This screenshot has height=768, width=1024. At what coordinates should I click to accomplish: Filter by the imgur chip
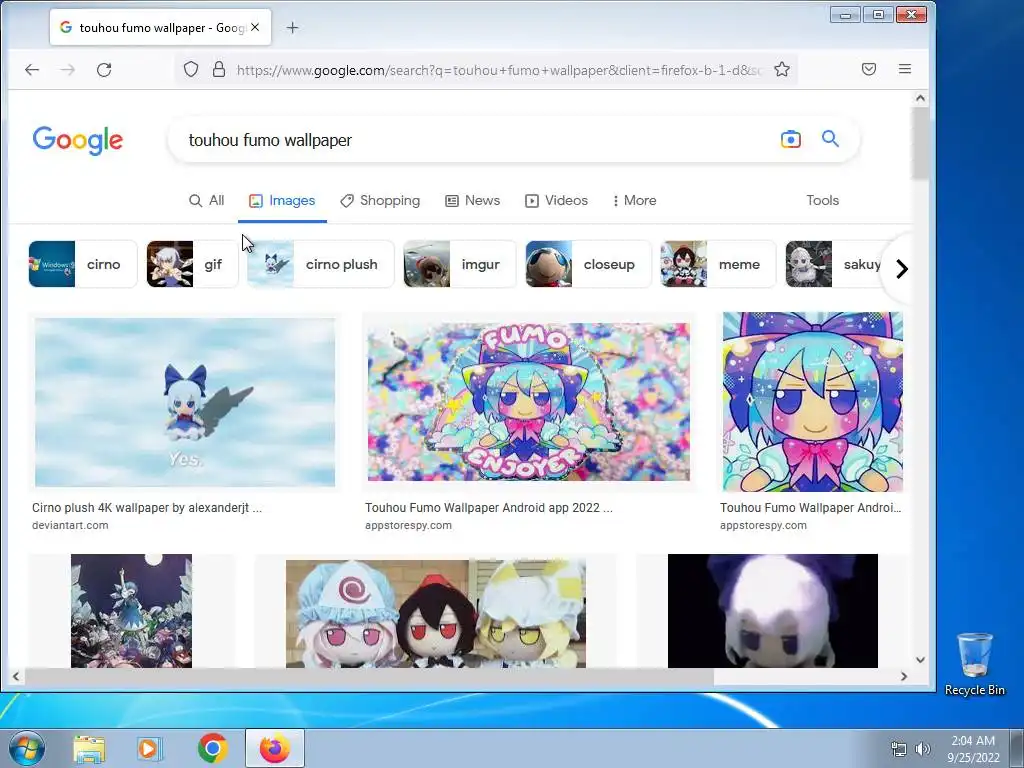pyautogui.click(x=460, y=264)
